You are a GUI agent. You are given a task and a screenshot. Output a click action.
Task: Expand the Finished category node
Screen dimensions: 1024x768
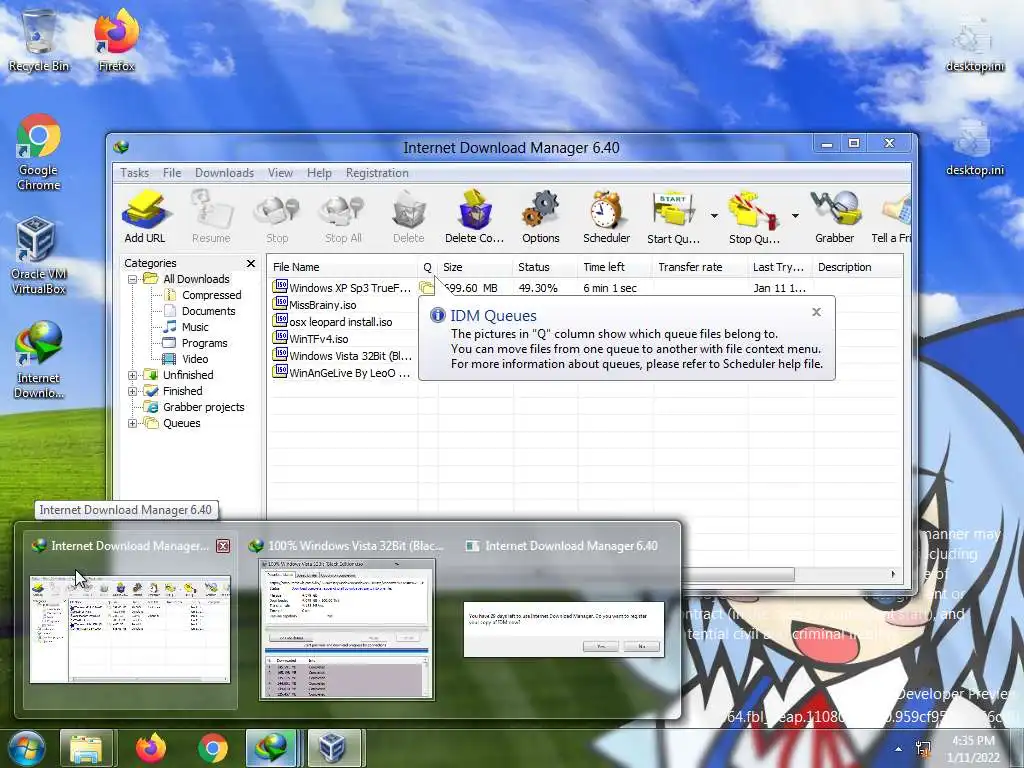[133, 391]
